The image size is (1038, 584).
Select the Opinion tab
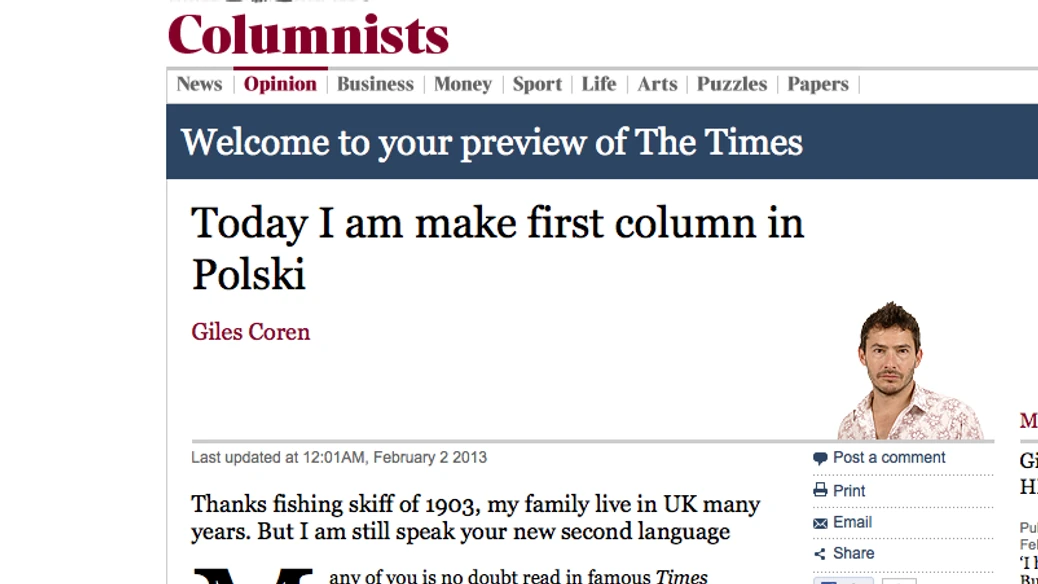(x=280, y=84)
